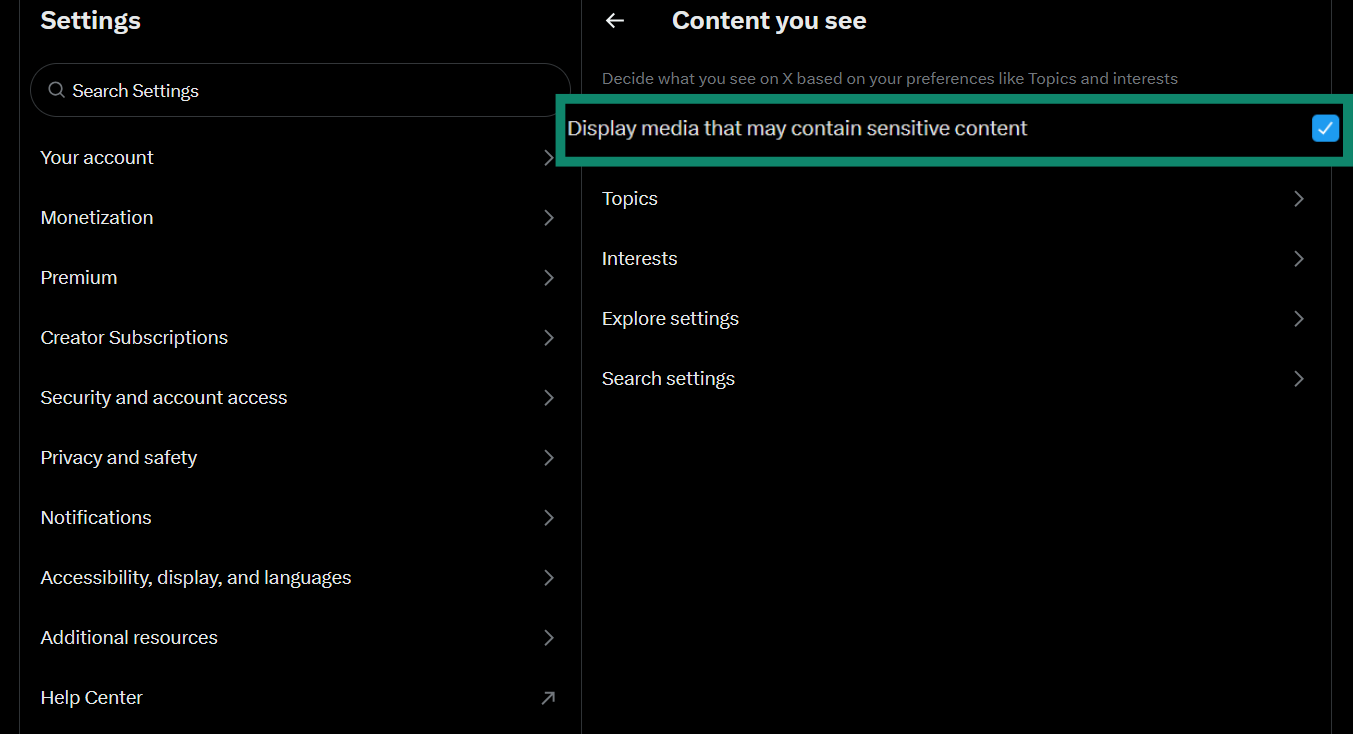Click the Search Settings input field

(x=300, y=89)
